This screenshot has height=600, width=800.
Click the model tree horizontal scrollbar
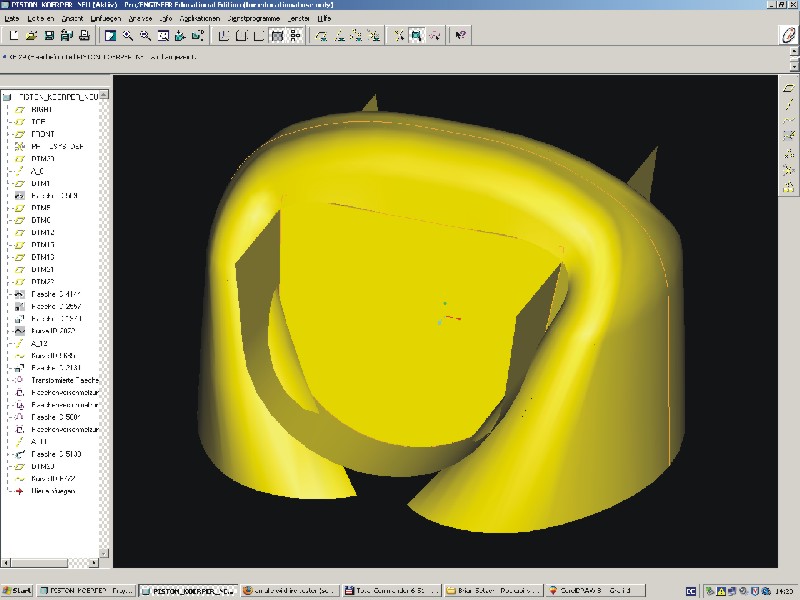(51, 563)
